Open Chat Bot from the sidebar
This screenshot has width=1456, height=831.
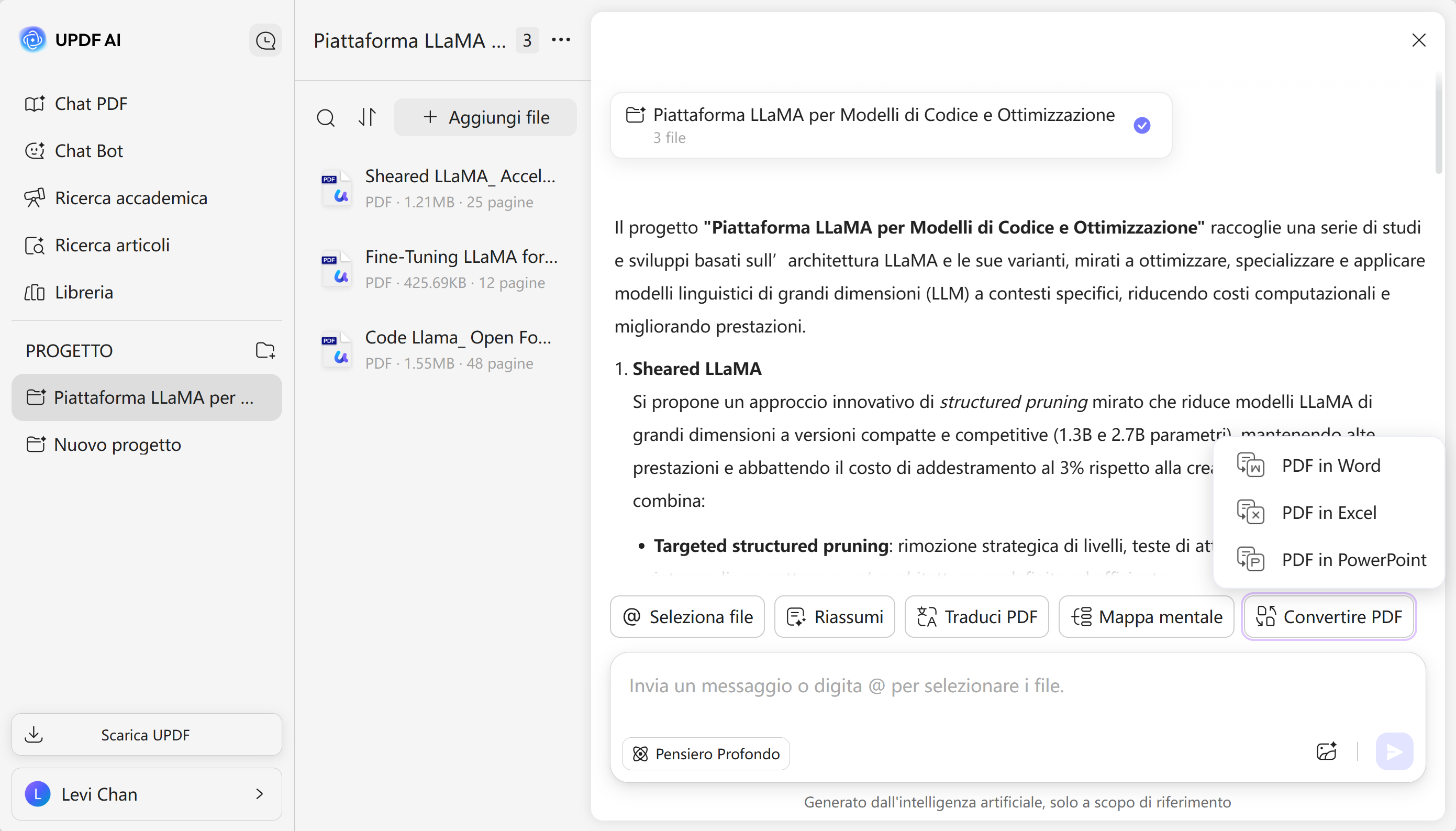(88, 151)
